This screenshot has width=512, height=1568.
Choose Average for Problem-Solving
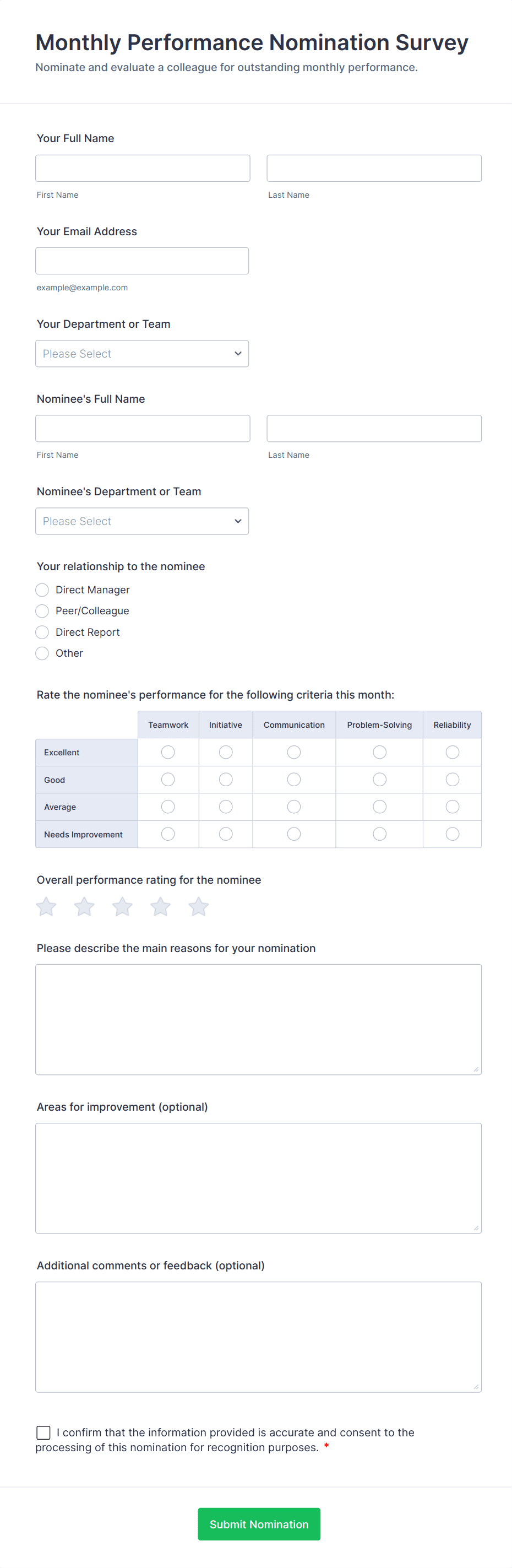click(x=379, y=807)
